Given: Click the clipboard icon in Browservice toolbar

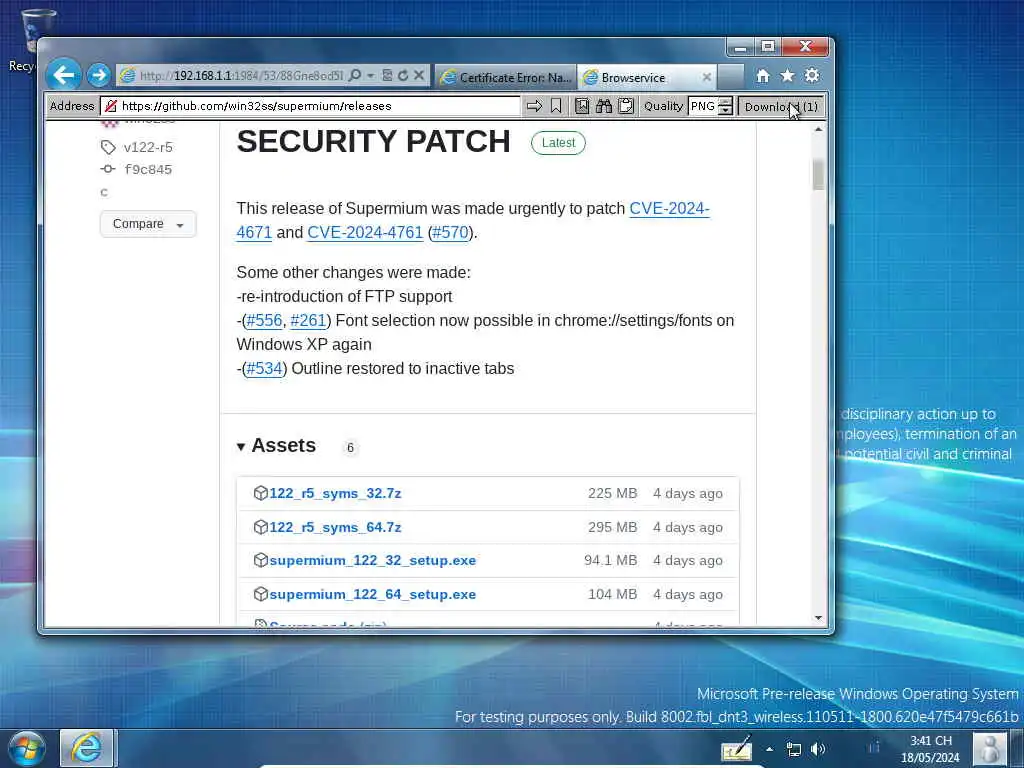Looking at the screenshot, I should (626, 106).
